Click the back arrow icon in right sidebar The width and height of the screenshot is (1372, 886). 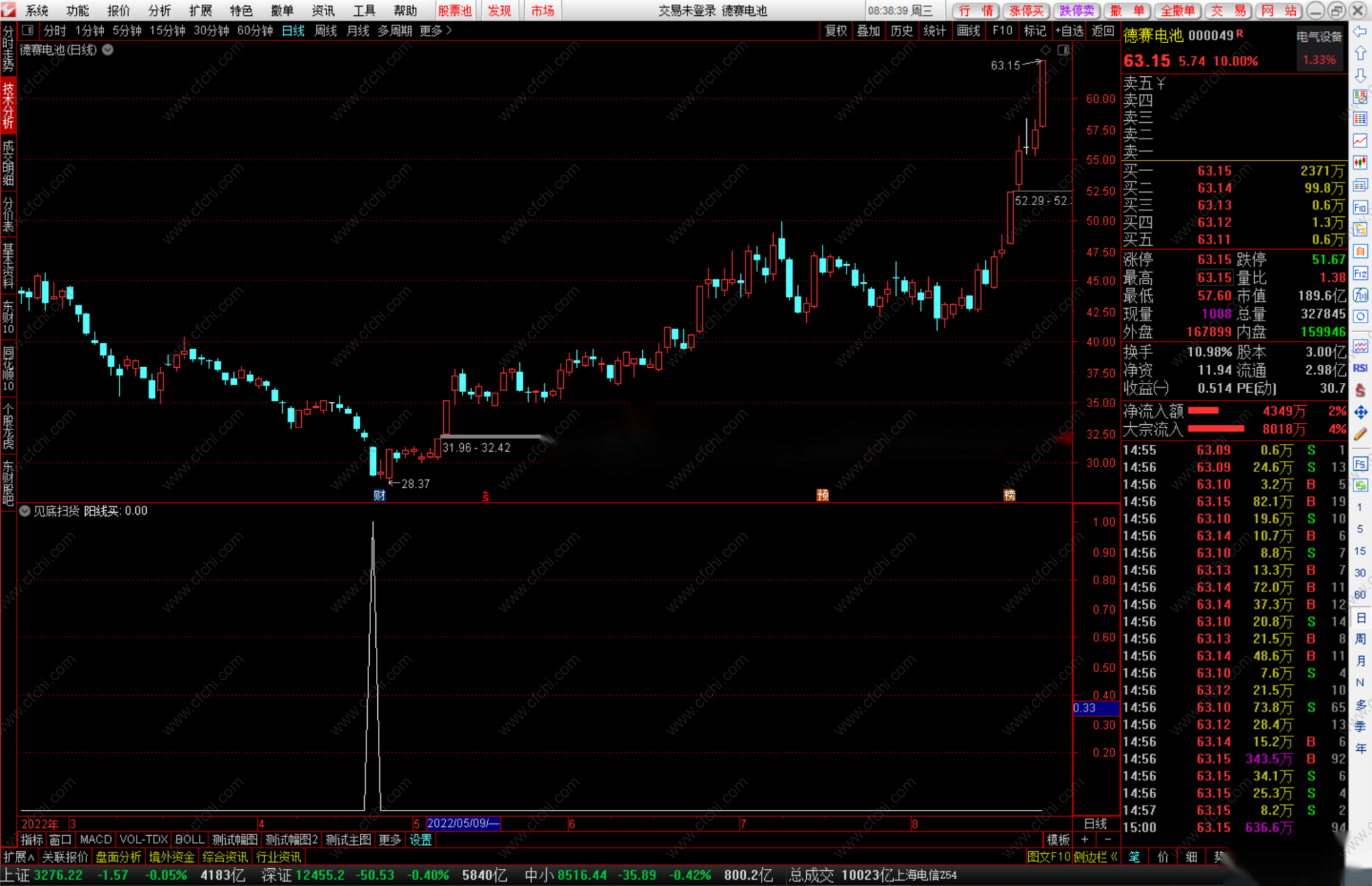1360,32
